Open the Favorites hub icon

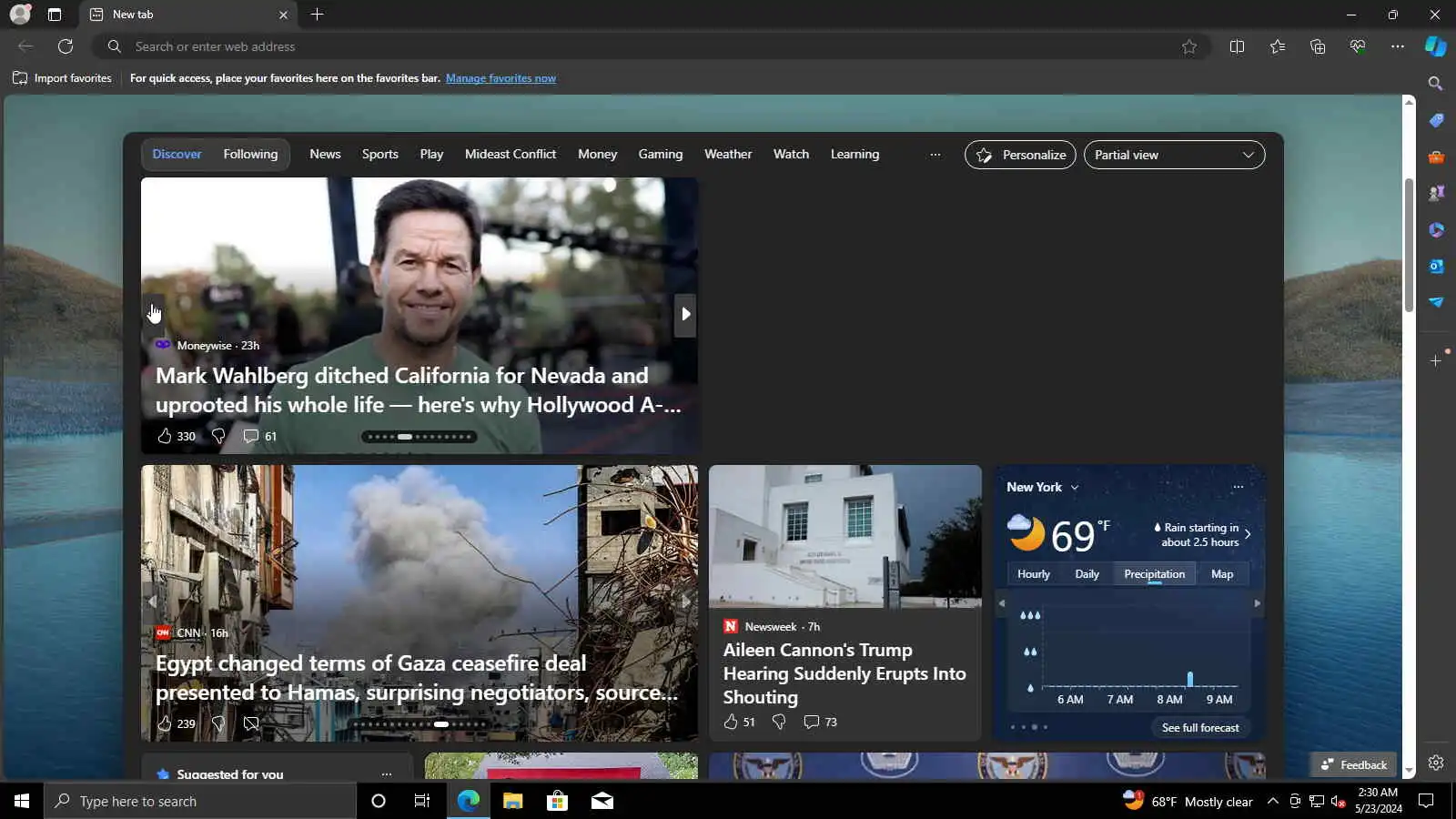(1278, 46)
